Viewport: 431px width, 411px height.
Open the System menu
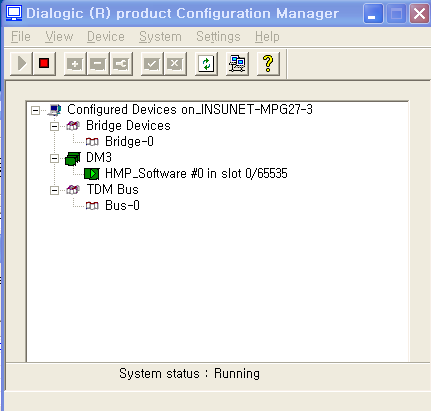[x=160, y=37]
